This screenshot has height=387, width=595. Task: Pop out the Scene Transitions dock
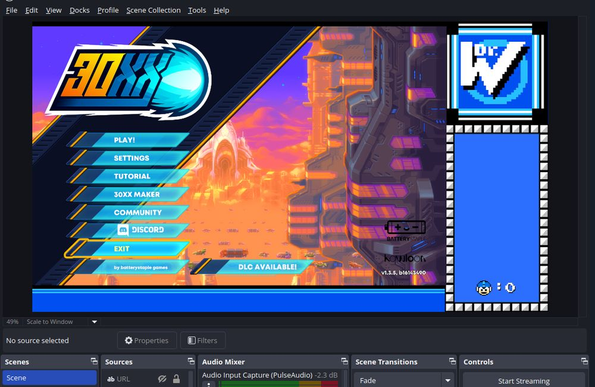pos(452,361)
